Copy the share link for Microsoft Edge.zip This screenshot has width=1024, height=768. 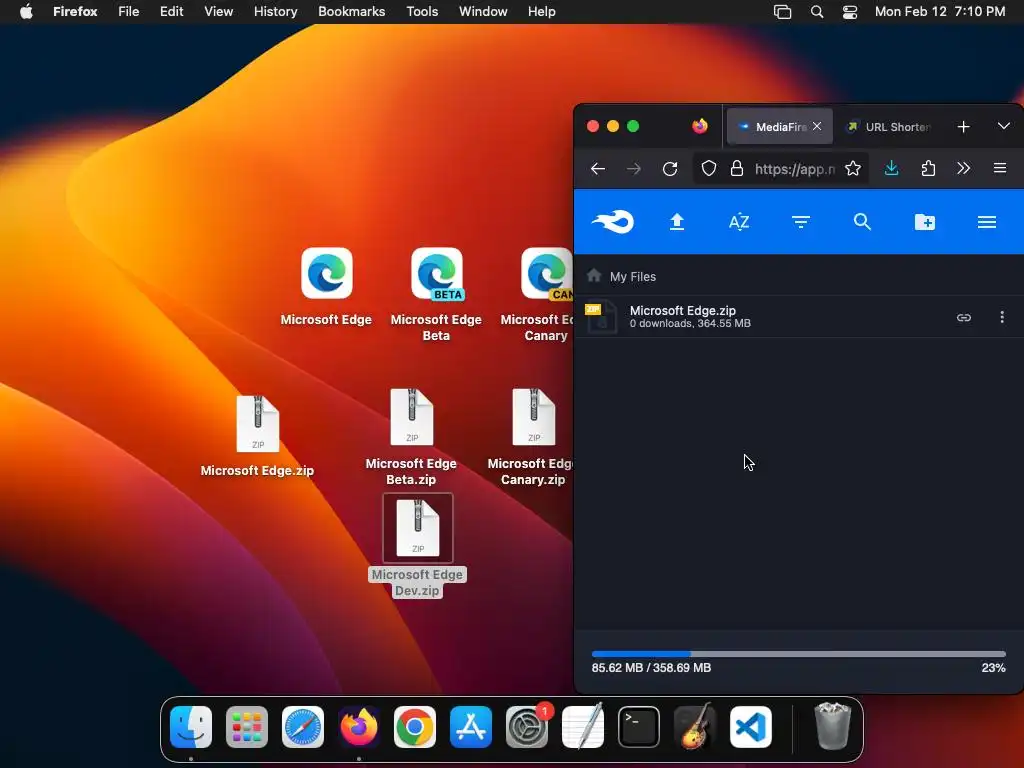click(x=964, y=317)
